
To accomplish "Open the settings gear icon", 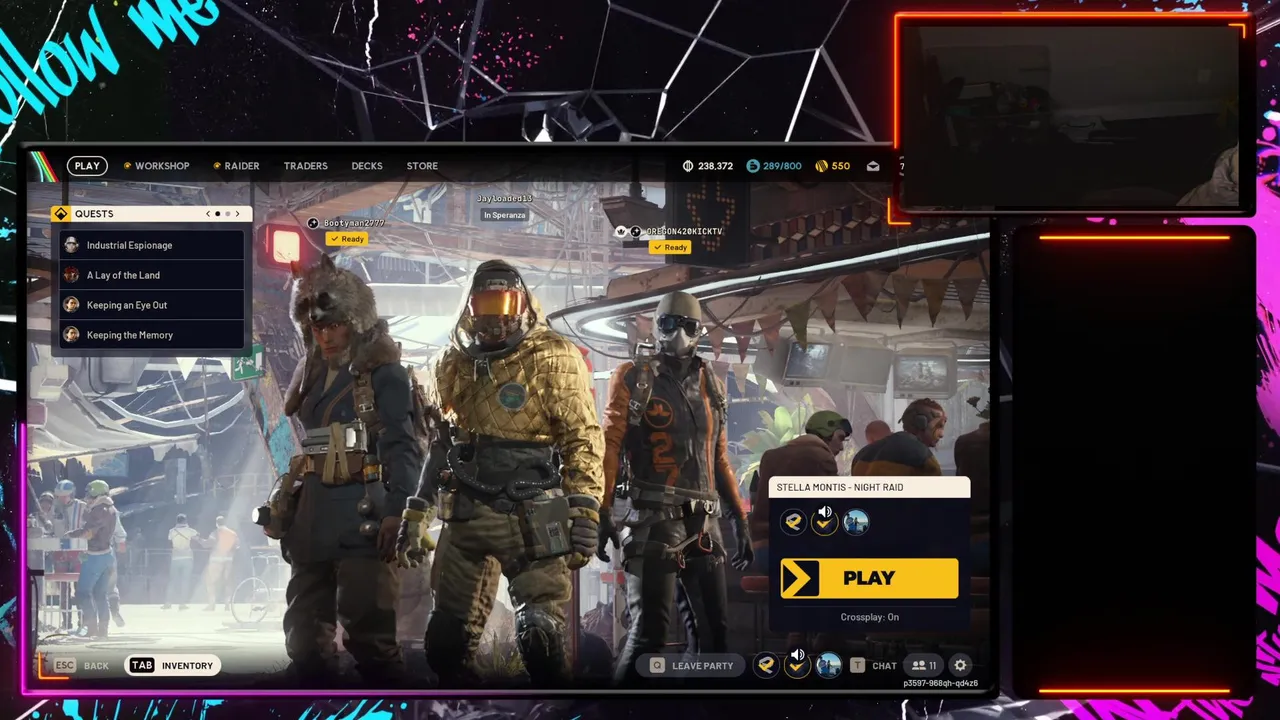I will point(960,665).
